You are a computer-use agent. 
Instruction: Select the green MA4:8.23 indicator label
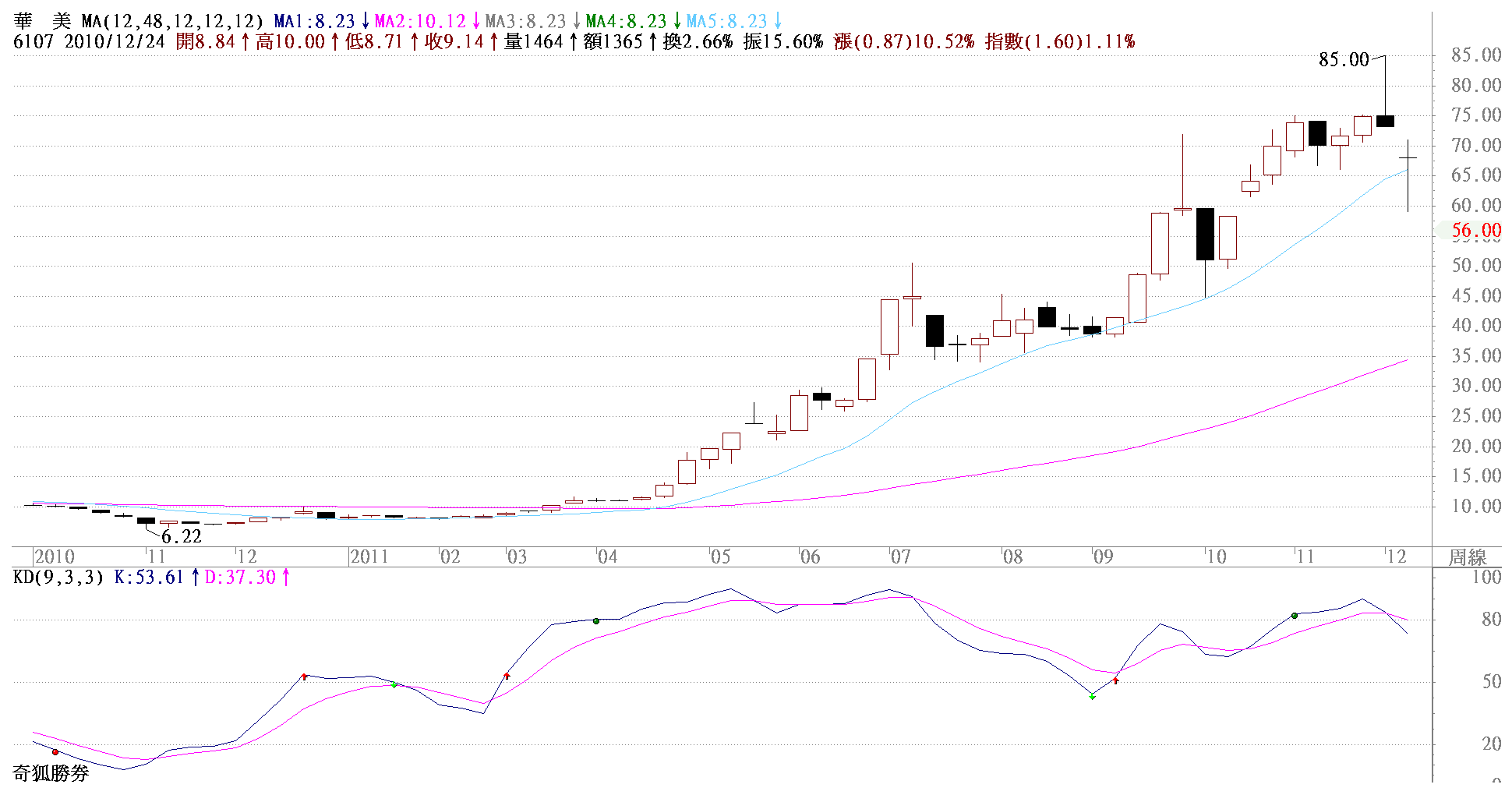click(x=626, y=21)
